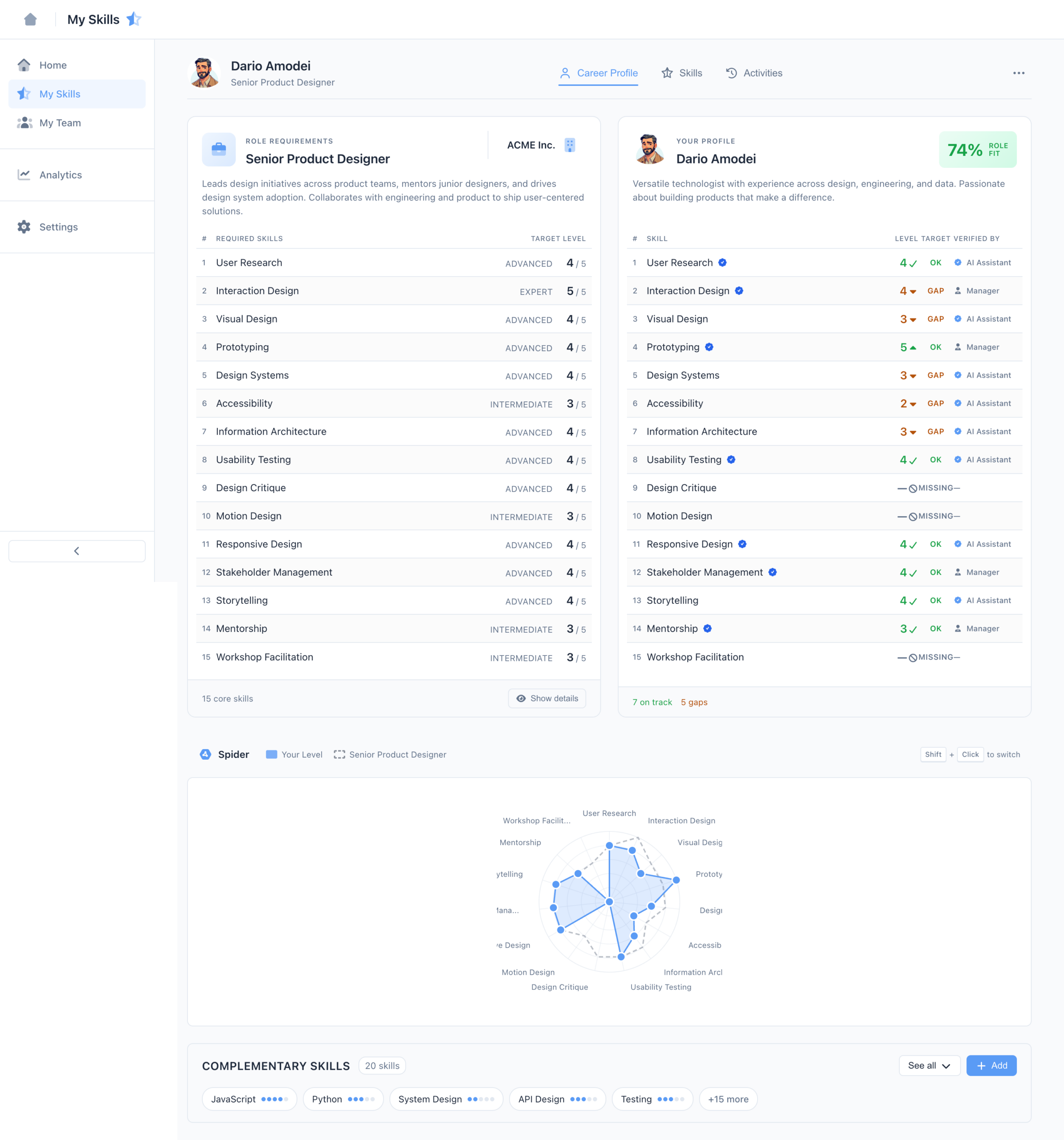
Task: Click missing icon in Design Critique row
Action: click(x=913, y=489)
